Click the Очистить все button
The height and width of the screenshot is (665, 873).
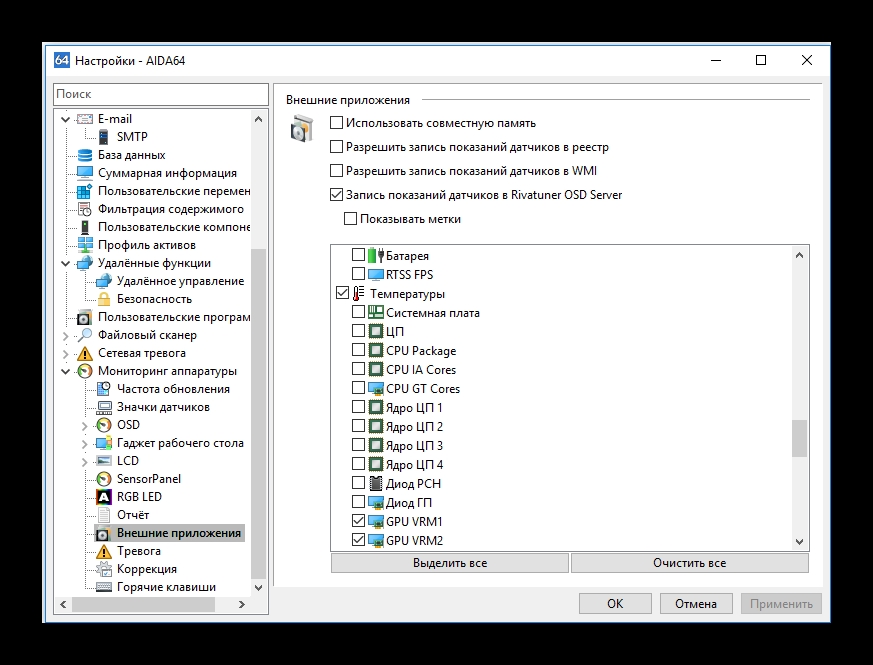coord(689,563)
